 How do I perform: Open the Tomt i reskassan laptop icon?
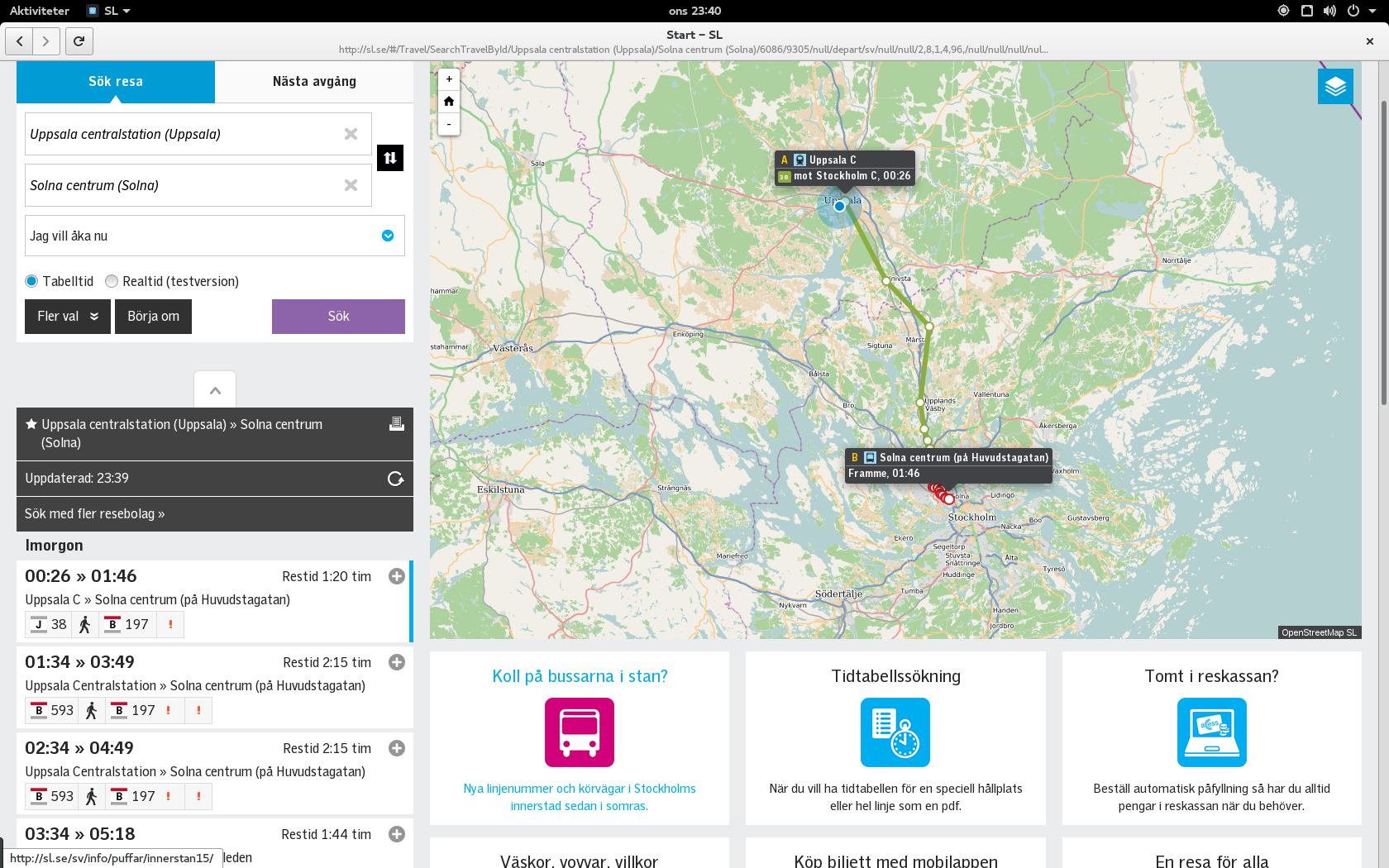coord(1212,732)
